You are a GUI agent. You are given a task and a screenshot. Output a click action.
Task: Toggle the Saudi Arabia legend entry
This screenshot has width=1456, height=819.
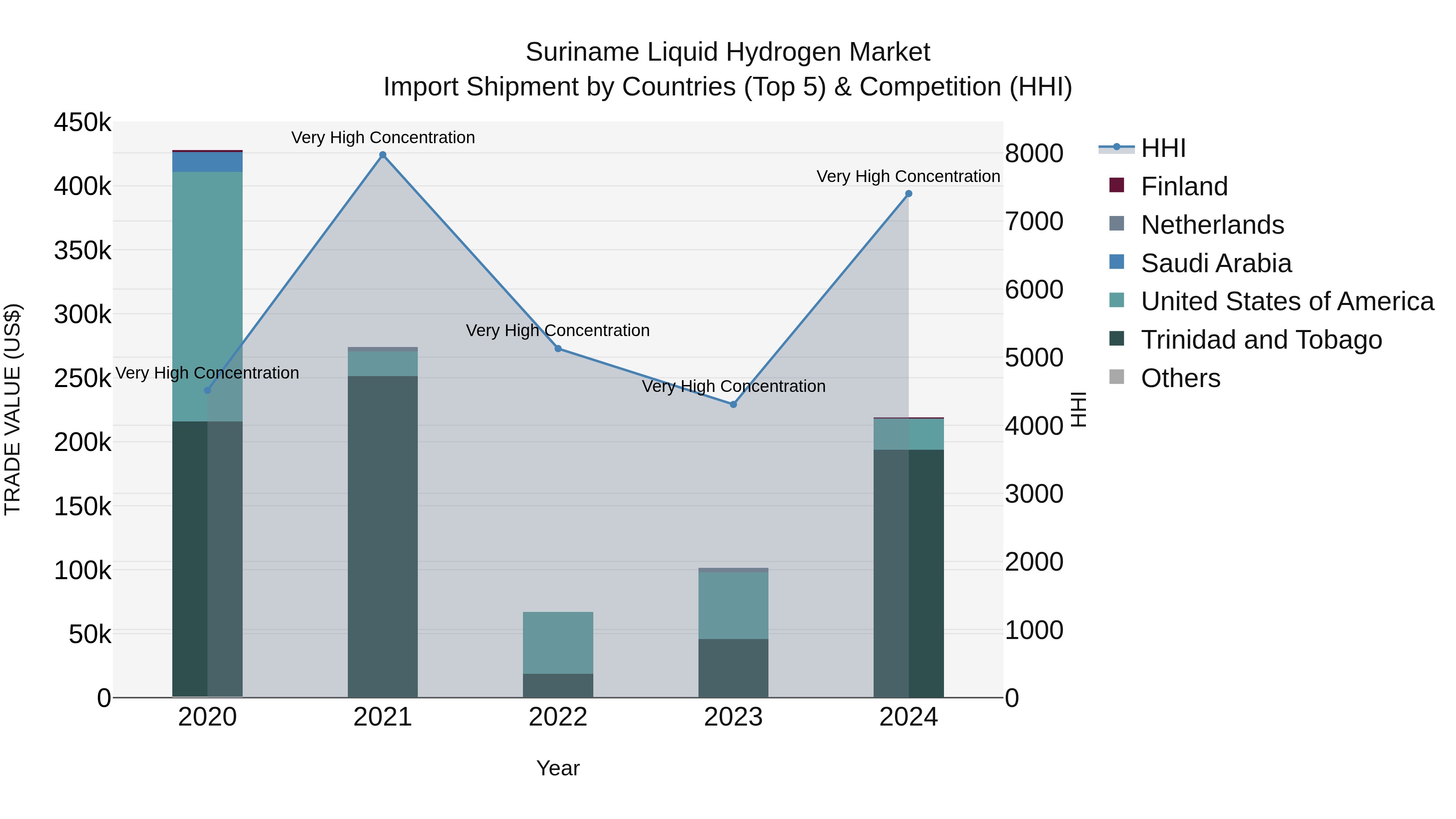click(x=1200, y=263)
